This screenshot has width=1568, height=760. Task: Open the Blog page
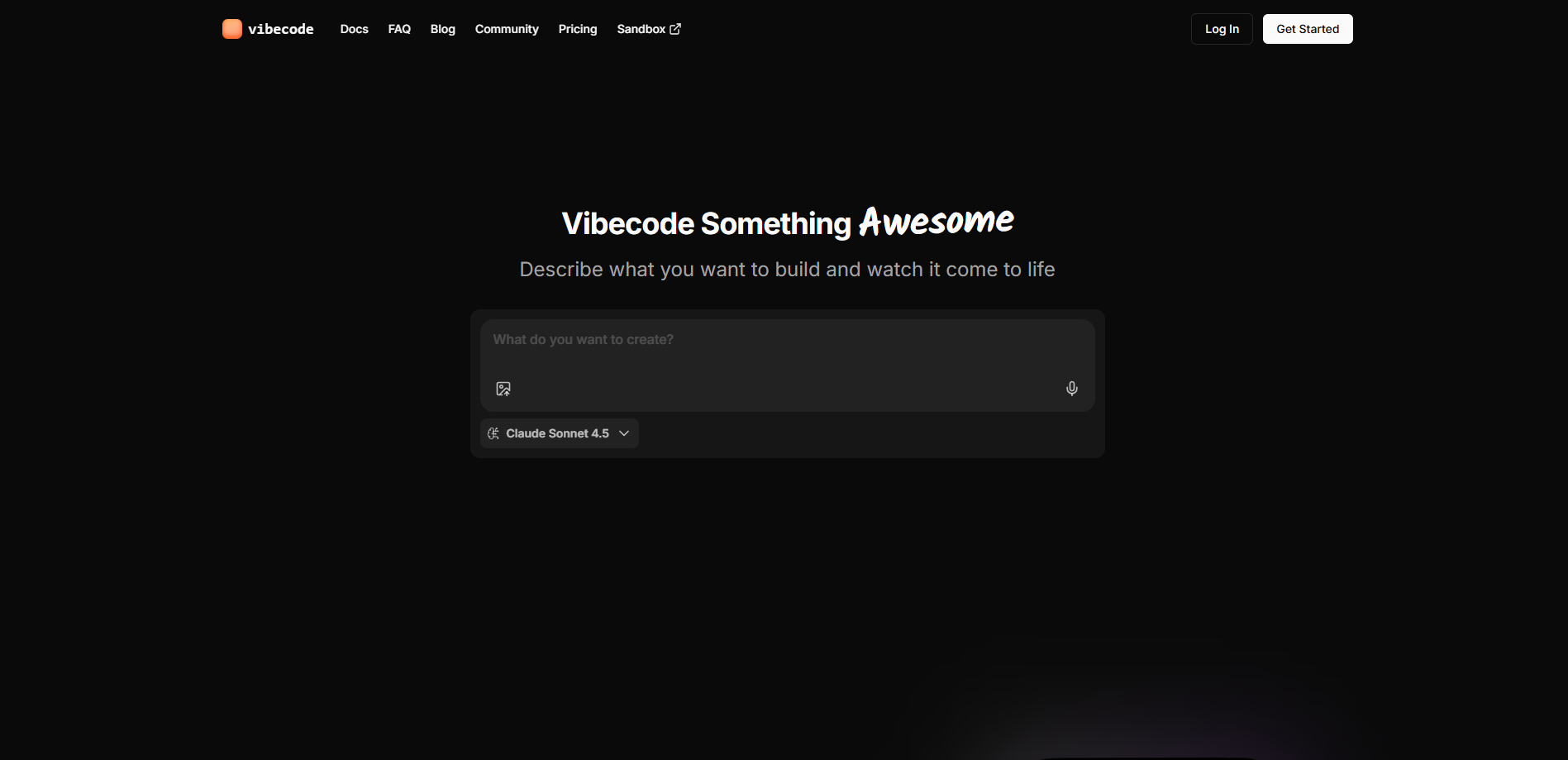pyautogui.click(x=442, y=29)
